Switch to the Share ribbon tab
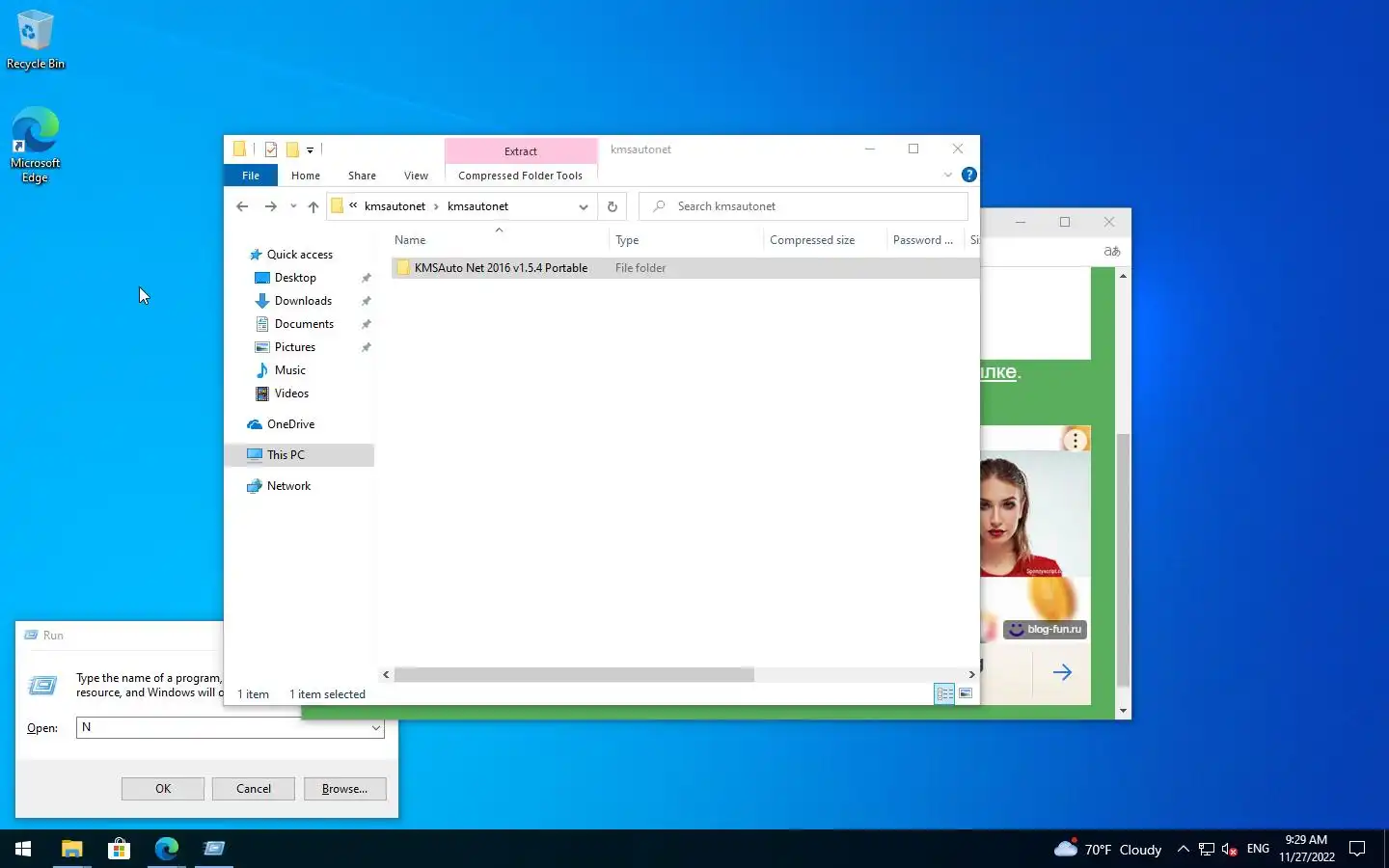1389x868 pixels. coord(362,176)
